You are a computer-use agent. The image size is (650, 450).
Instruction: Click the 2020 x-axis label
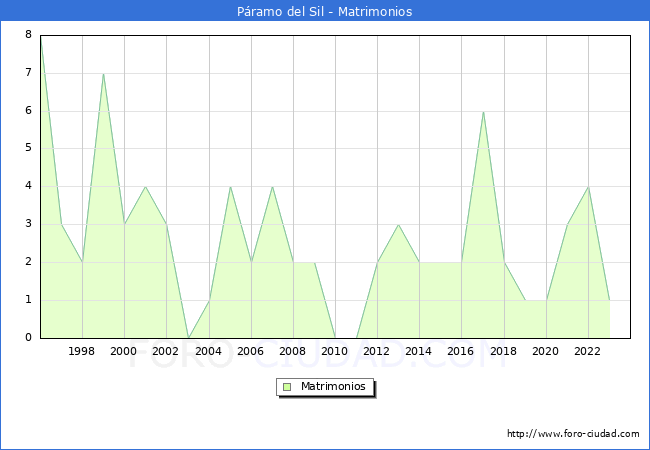pyautogui.click(x=546, y=351)
